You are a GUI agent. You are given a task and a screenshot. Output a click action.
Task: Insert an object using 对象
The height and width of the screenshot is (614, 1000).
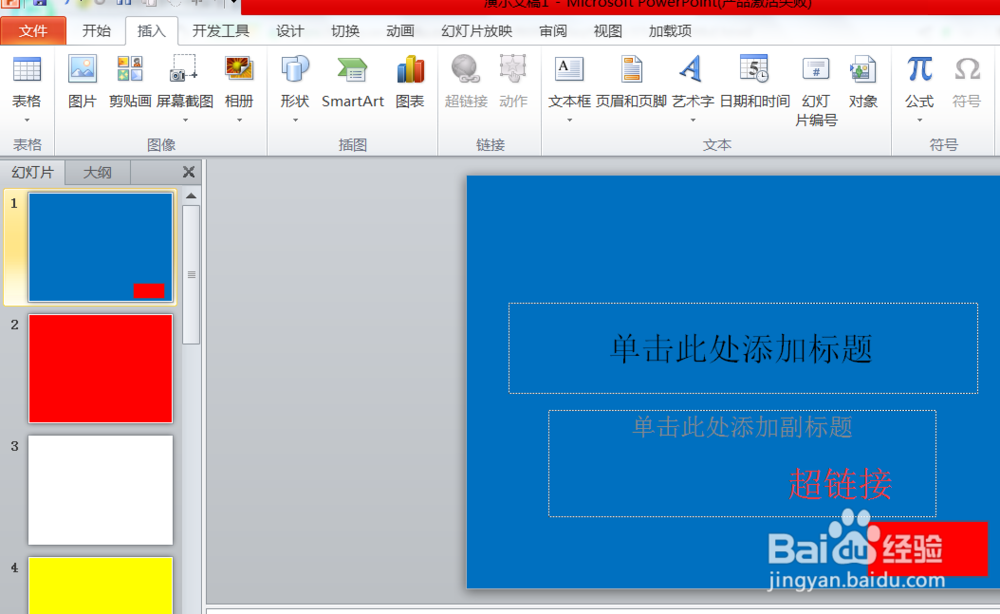tap(863, 82)
